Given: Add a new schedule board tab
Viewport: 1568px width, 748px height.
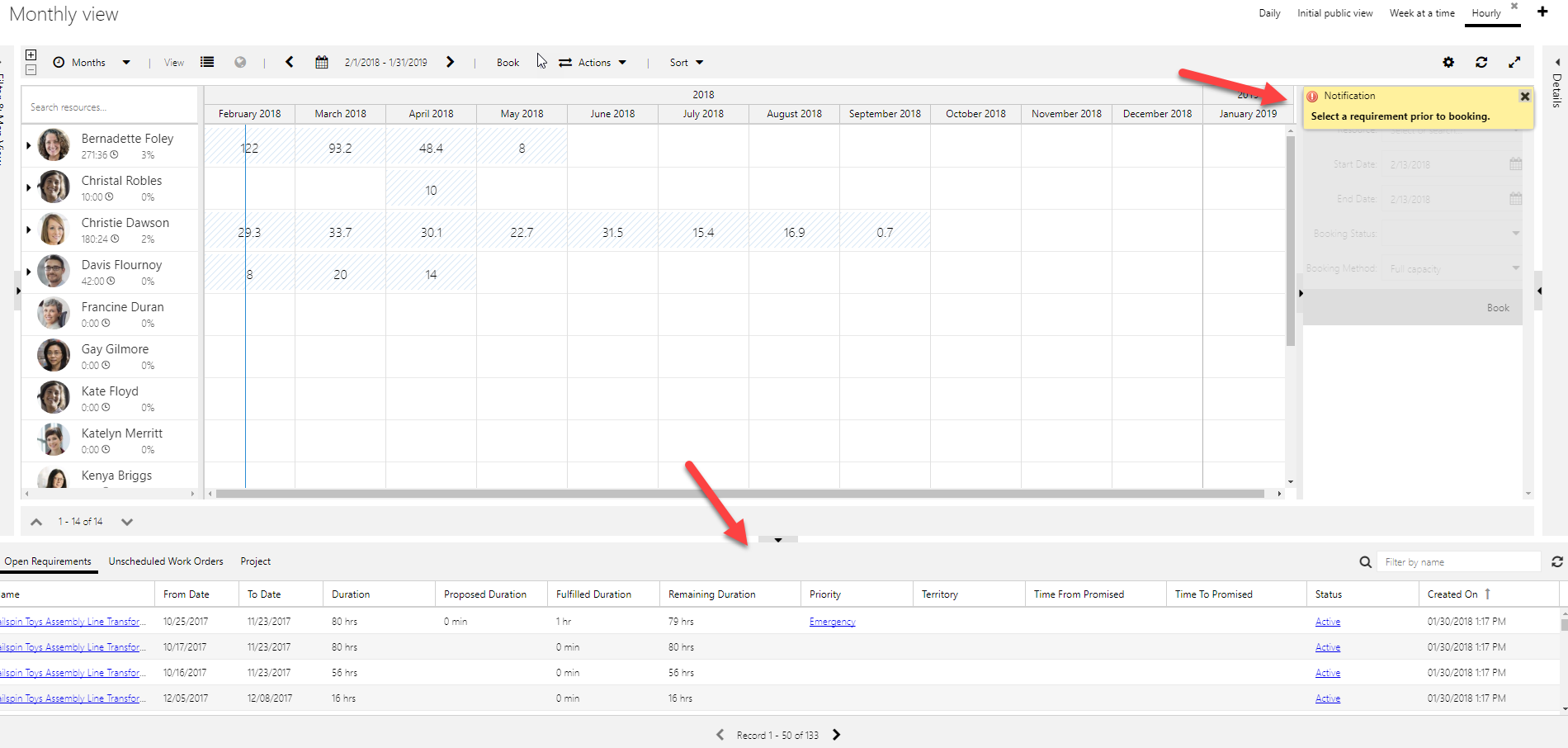Looking at the screenshot, I should pyautogui.click(x=1542, y=12).
